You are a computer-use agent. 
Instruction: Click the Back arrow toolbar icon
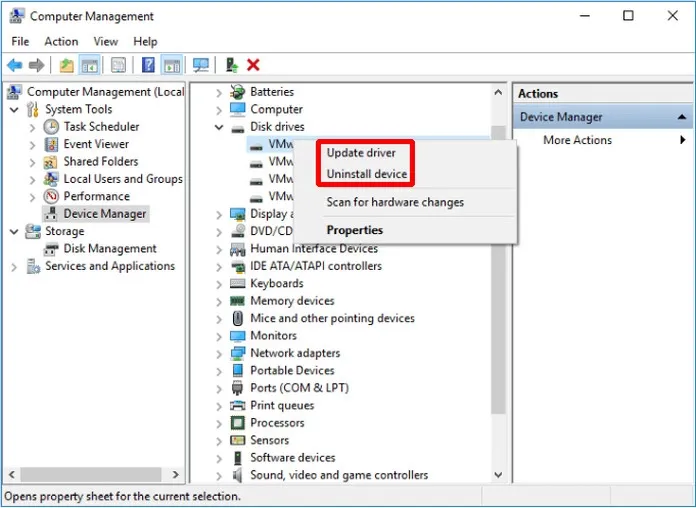tap(15, 66)
